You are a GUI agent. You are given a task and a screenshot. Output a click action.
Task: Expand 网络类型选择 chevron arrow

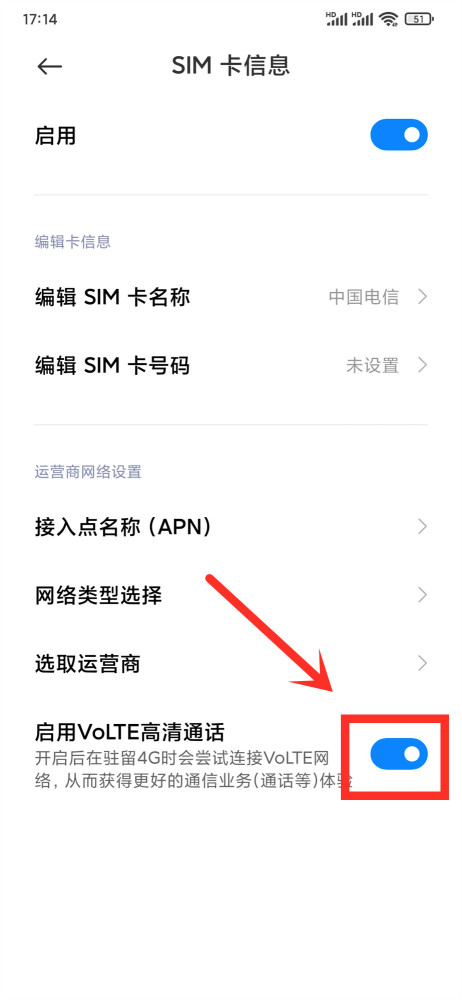coord(422,595)
